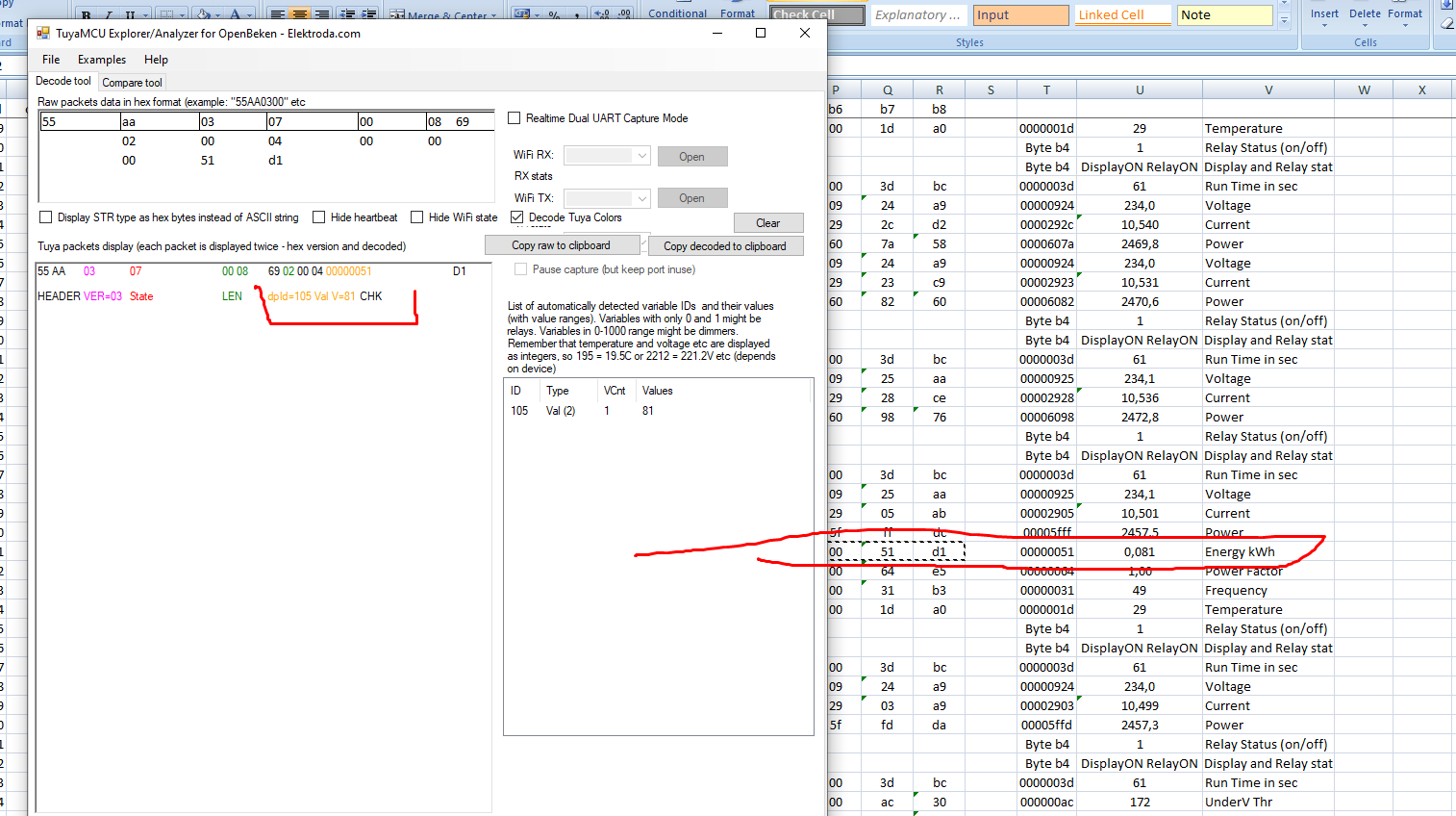Center text alignment in Excel ribbon
Screen dimensions: 1456x816
299,14
